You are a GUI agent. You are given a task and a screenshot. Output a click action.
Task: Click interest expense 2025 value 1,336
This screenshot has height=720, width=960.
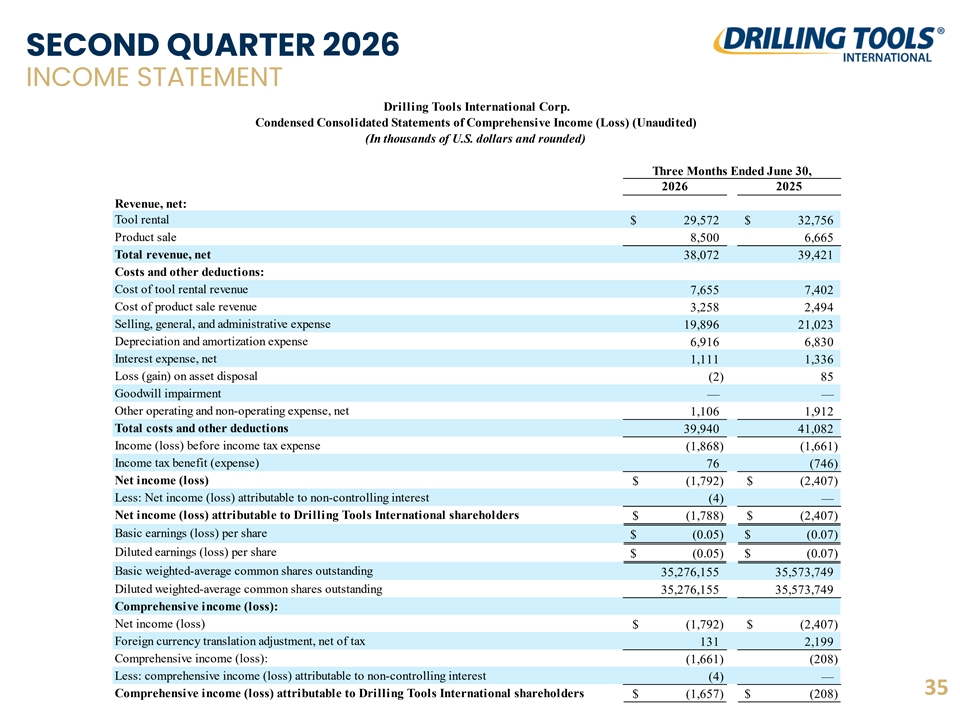[x=819, y=359]
